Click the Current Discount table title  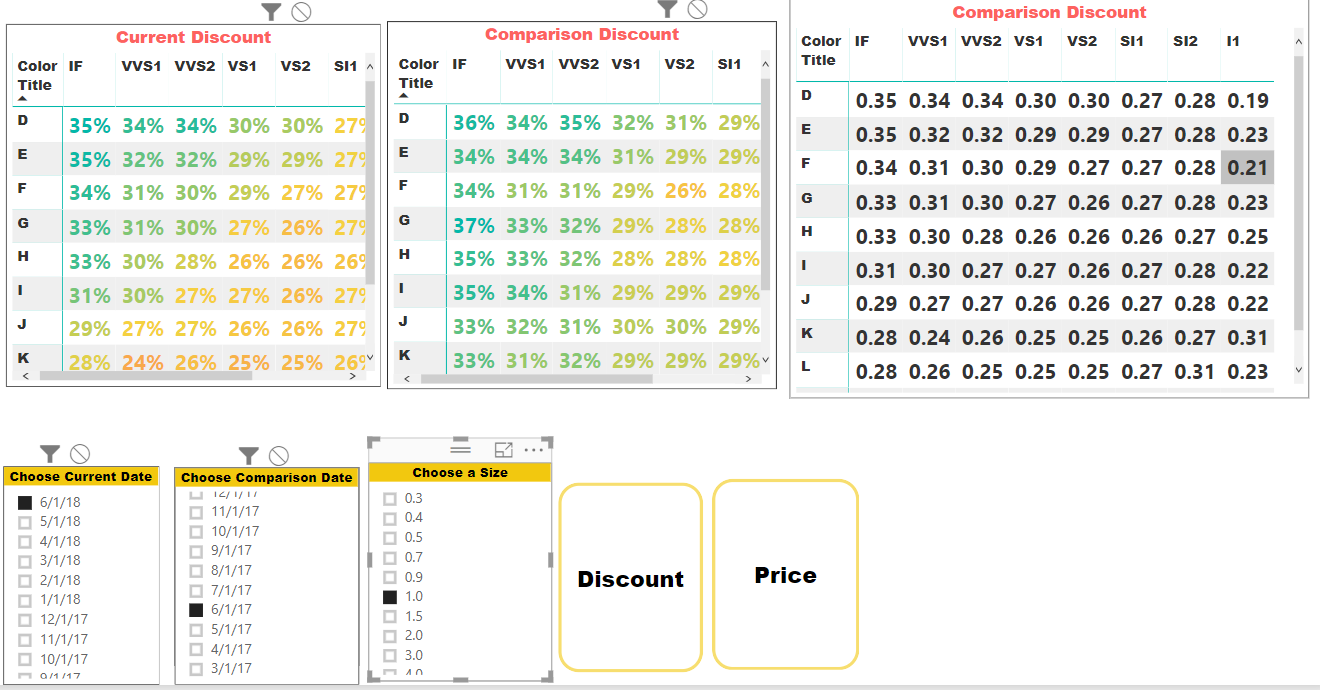(x=193, y=37)
